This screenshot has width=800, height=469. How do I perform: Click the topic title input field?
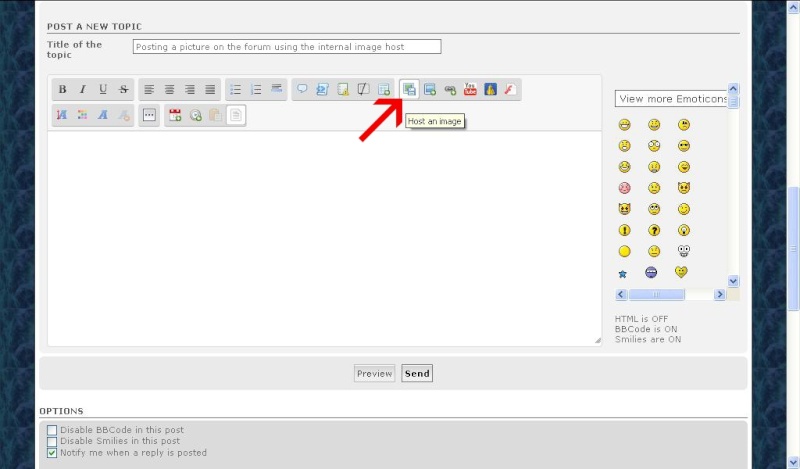tap(287, 46)
